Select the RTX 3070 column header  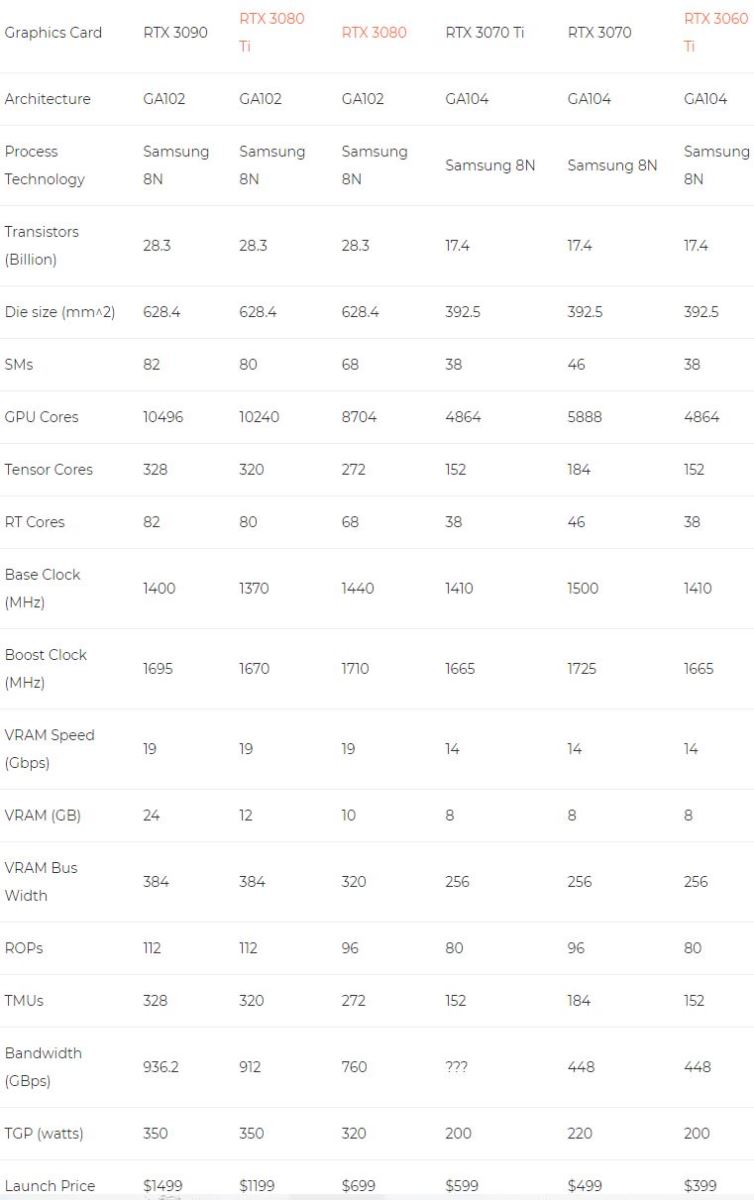point(600,32)
